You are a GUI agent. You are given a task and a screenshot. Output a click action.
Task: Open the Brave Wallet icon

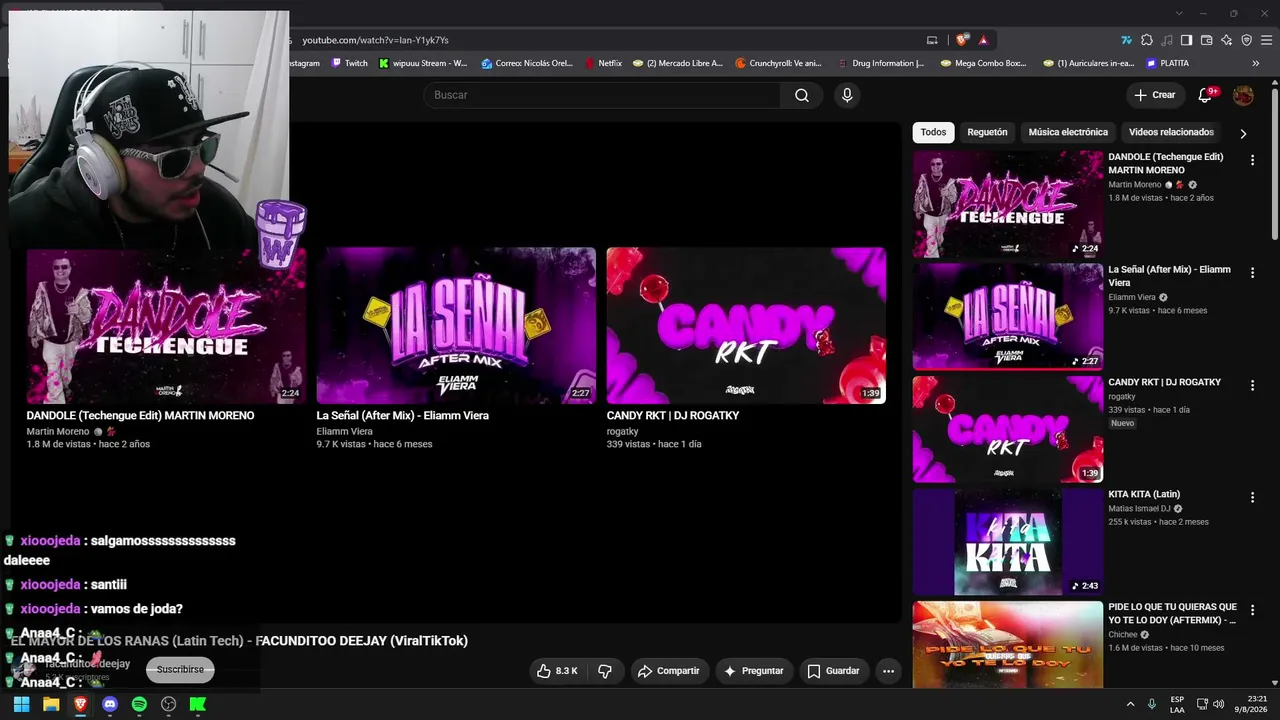1206,40
